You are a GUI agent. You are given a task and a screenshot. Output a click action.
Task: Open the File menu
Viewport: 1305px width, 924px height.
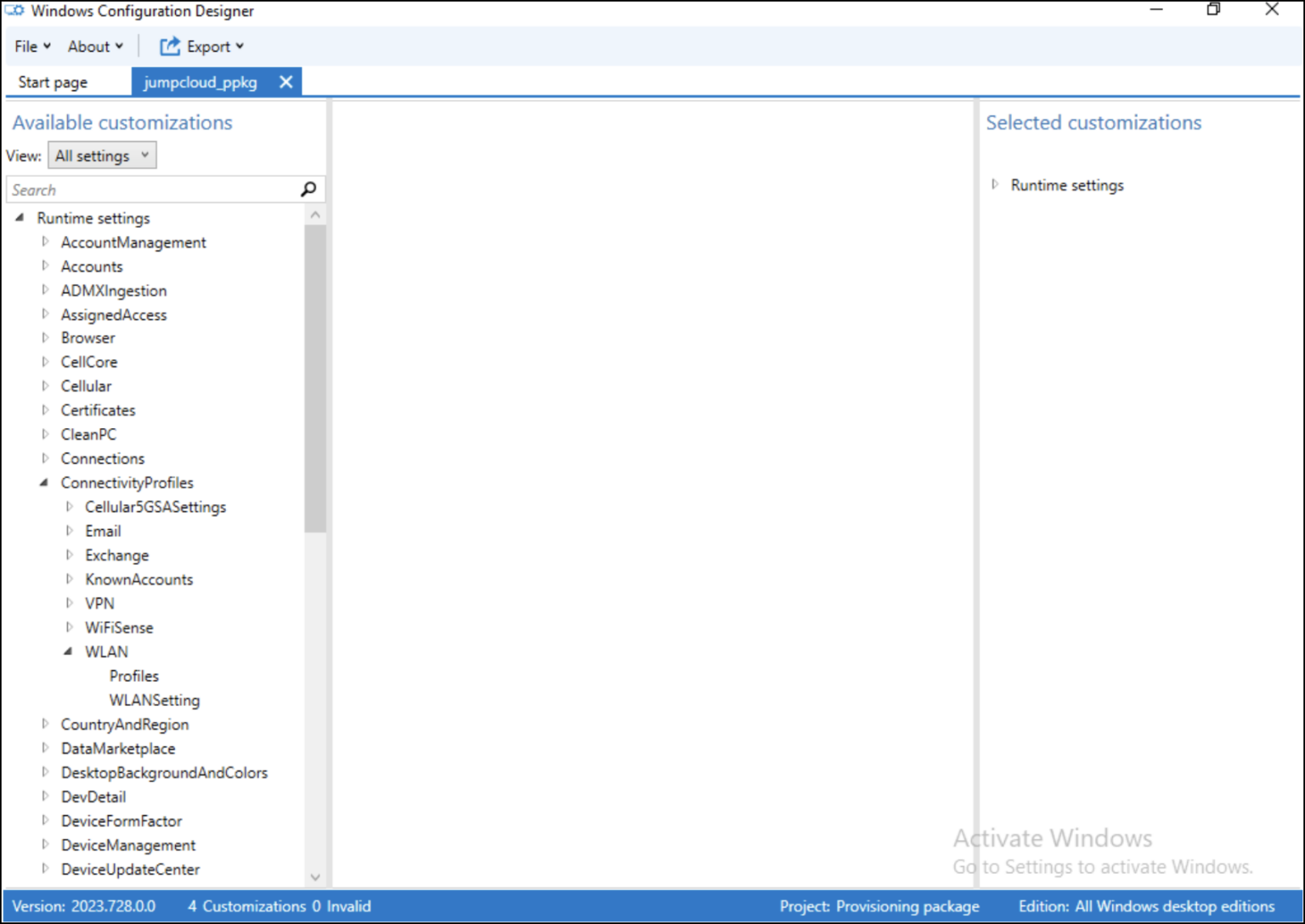[x=25, y=47]
